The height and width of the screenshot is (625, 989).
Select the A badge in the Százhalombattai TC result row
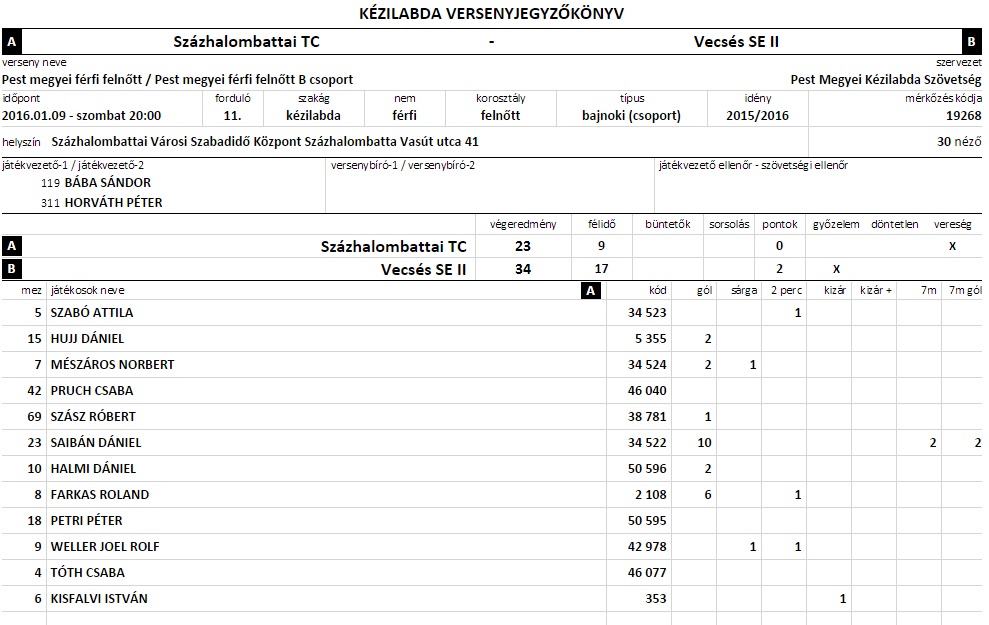coord(11,246)
